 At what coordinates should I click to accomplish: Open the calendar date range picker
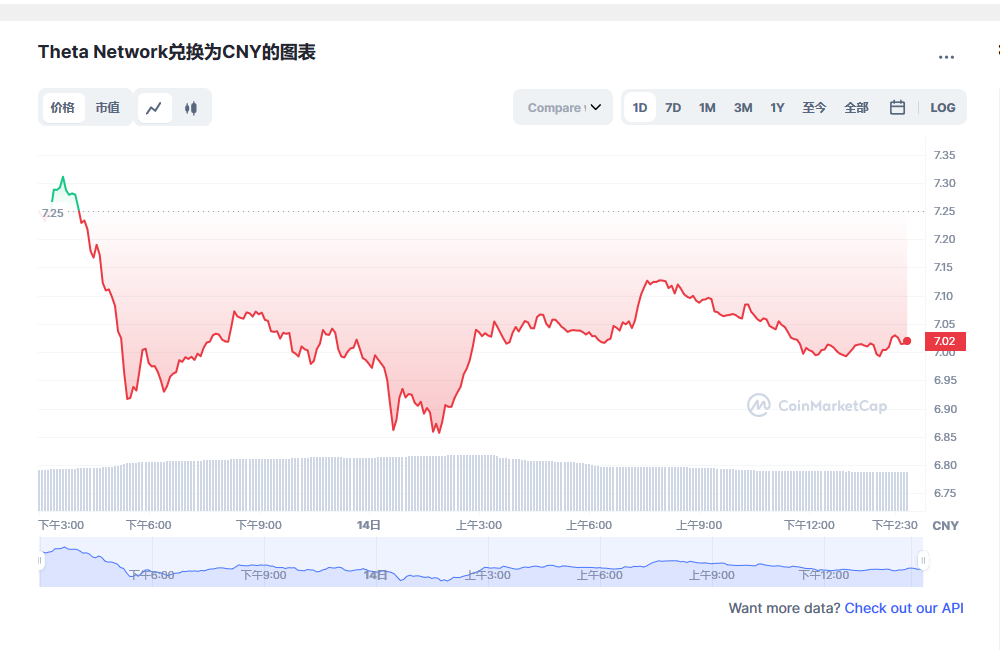(x=897, y=108)
